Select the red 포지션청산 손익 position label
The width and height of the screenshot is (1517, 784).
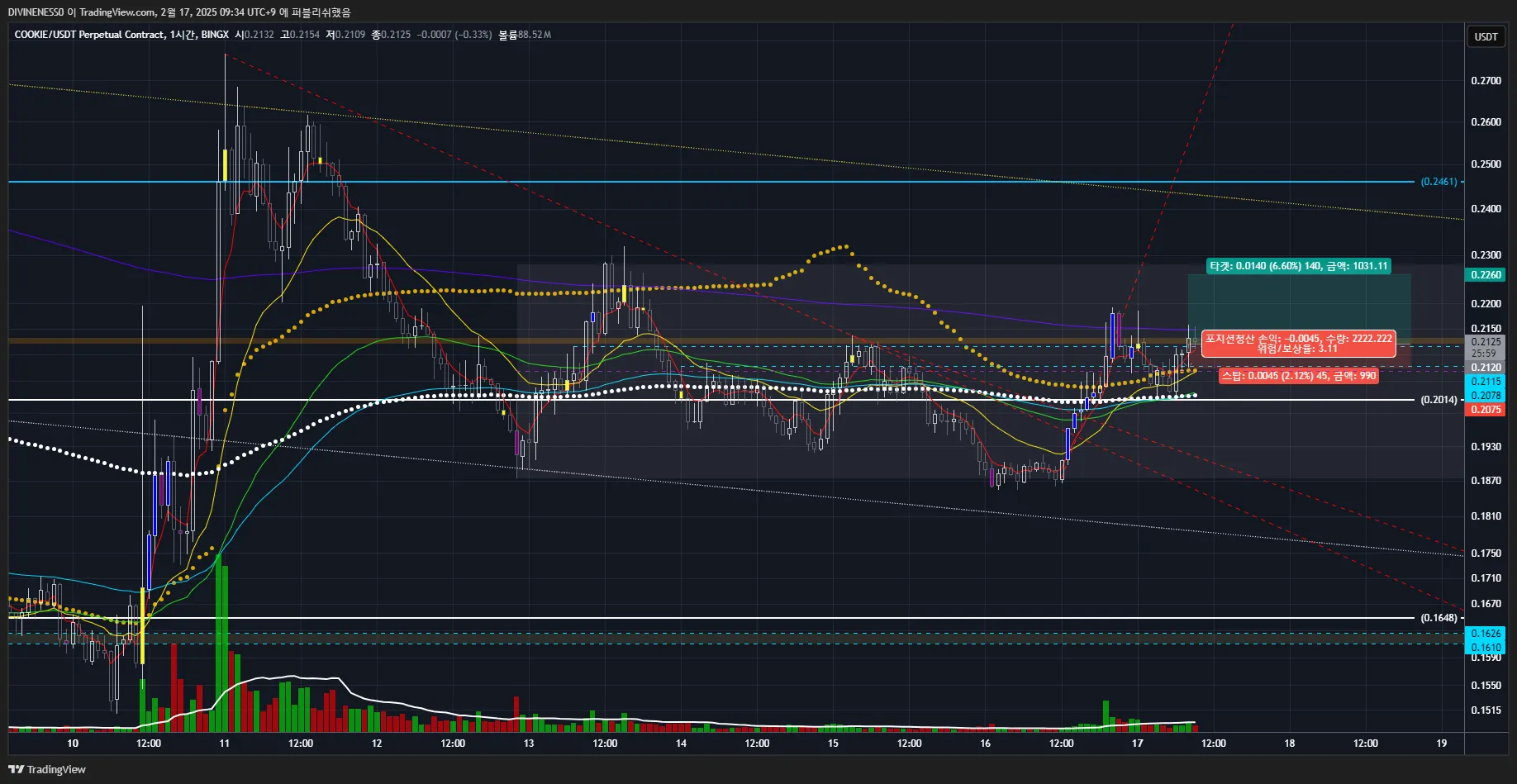click(1298, 344)
